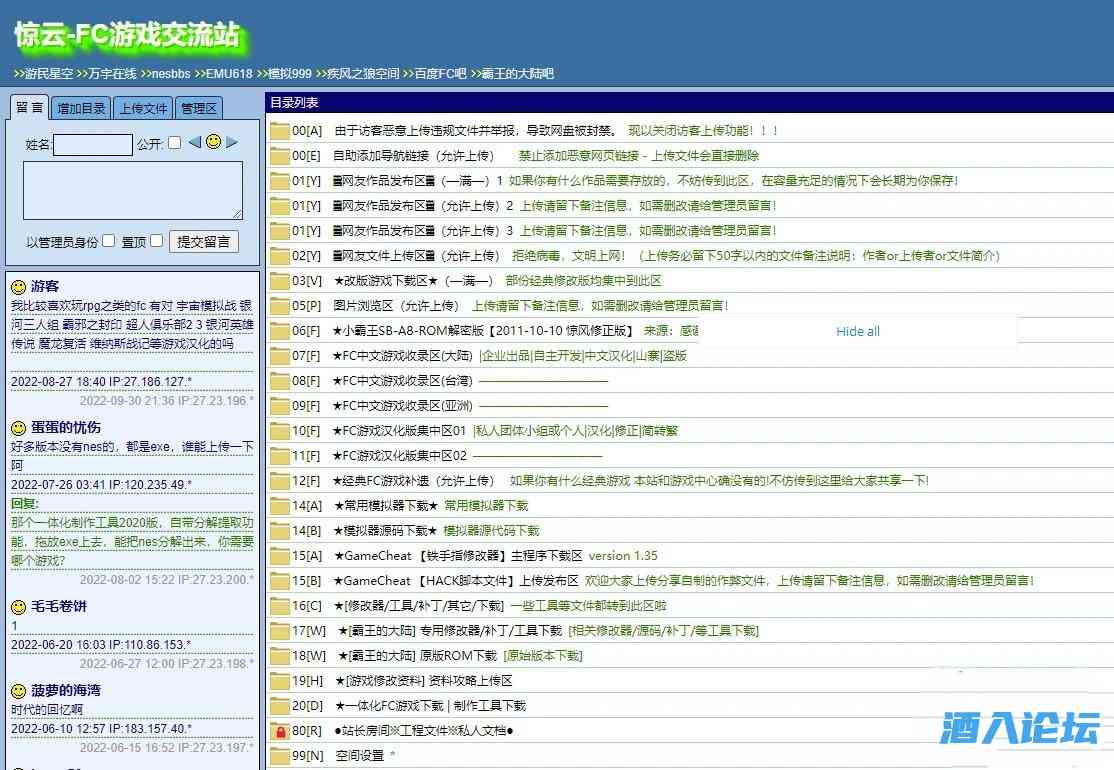Click folder icon next to 99[N] 空间设置
This screenshot has height=770, width=1114.
[279, 756]
